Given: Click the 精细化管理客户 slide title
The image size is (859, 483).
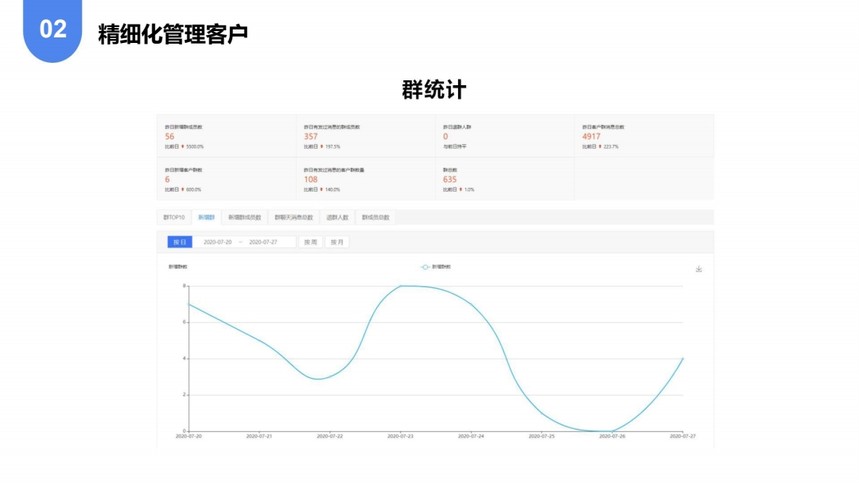Looking at the screenshot, I should tap(173, 34).
